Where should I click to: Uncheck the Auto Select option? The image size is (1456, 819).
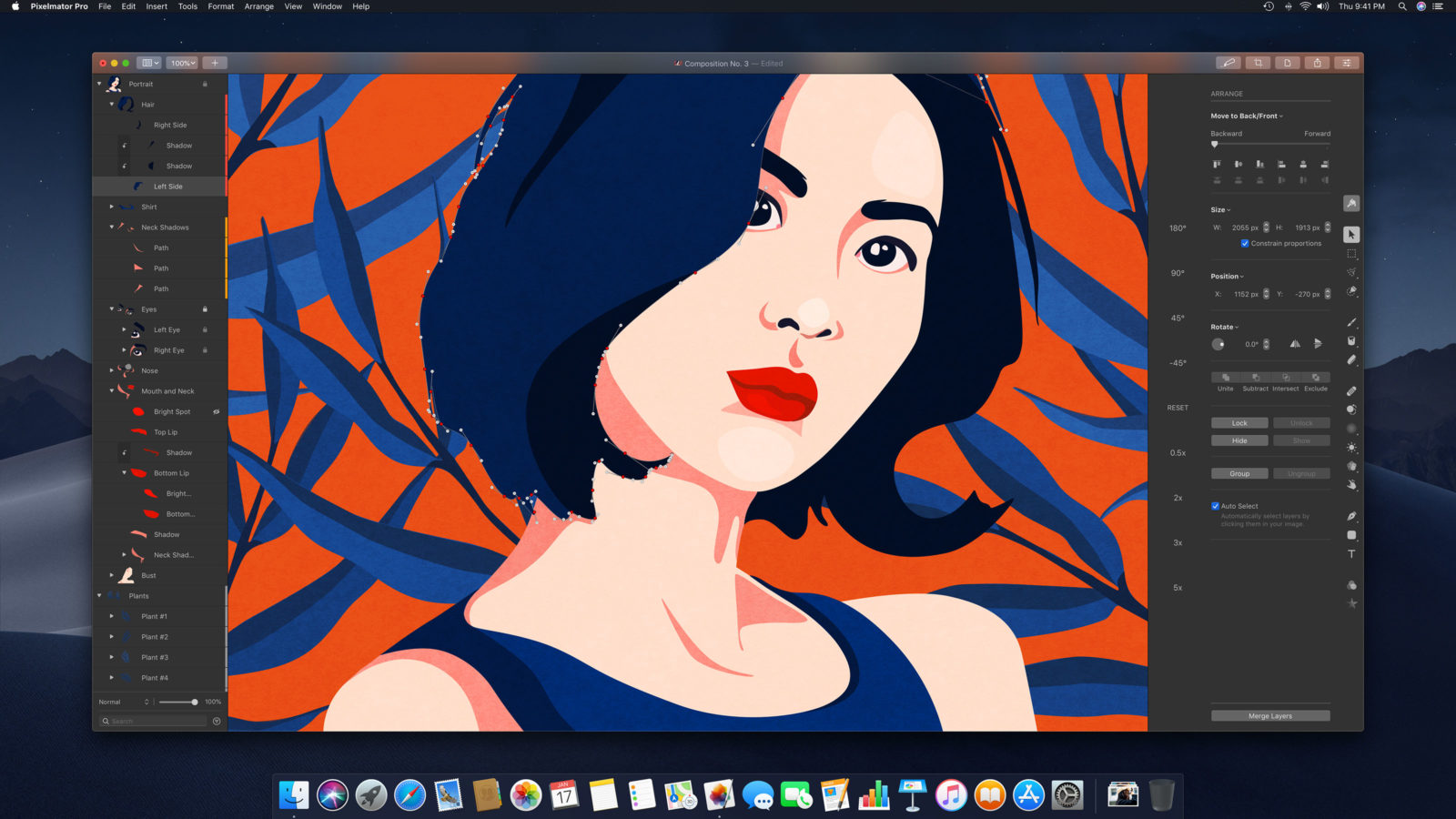(x=1214, y=505)
